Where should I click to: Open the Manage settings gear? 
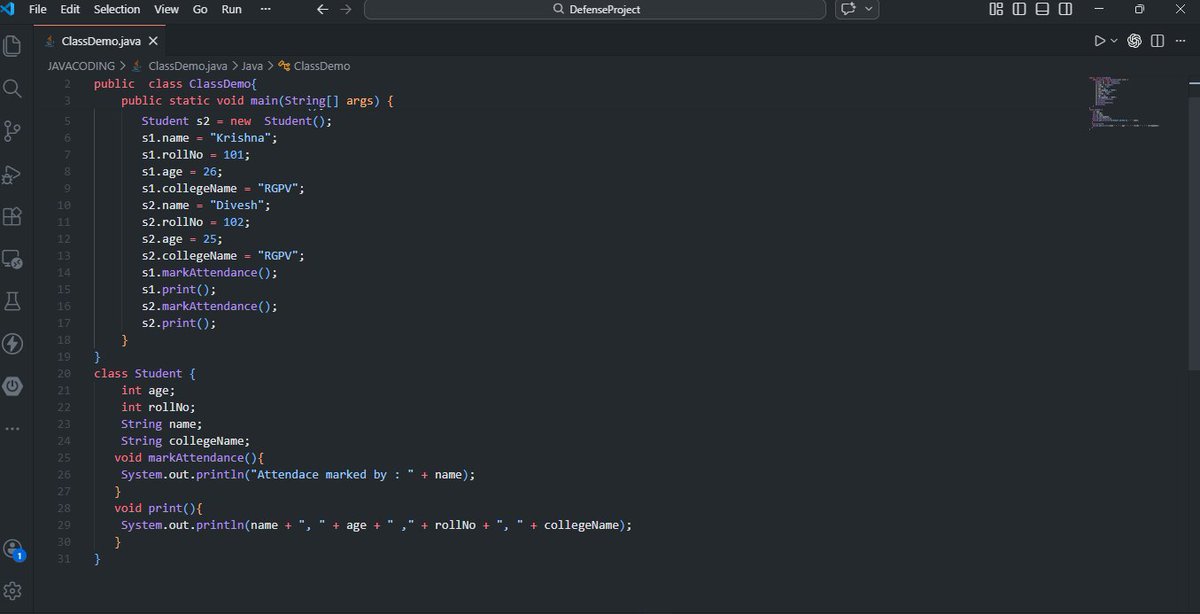(x=13, y=591)
